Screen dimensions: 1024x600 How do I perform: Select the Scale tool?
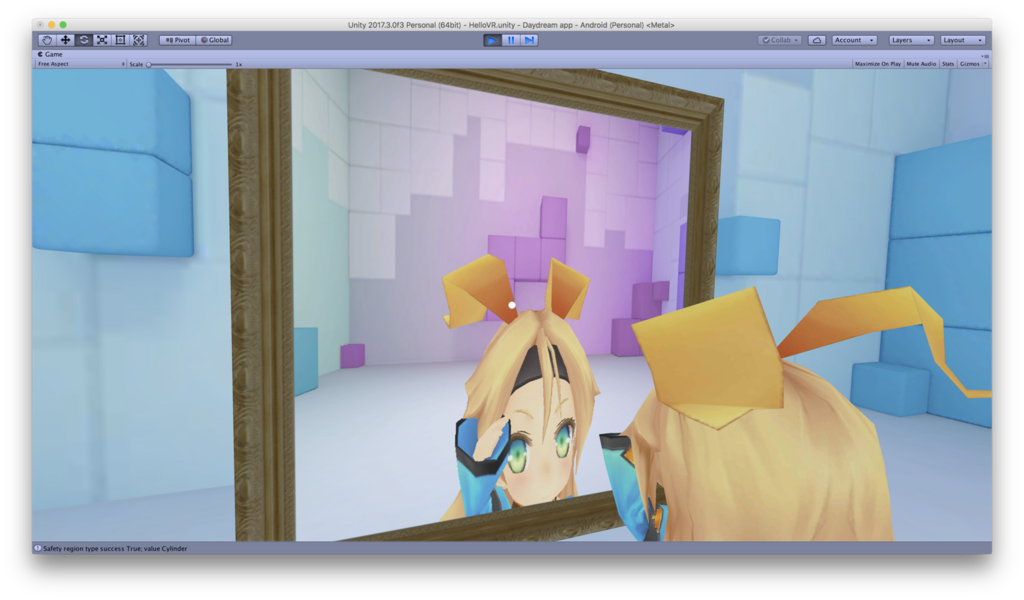point(103,40)
